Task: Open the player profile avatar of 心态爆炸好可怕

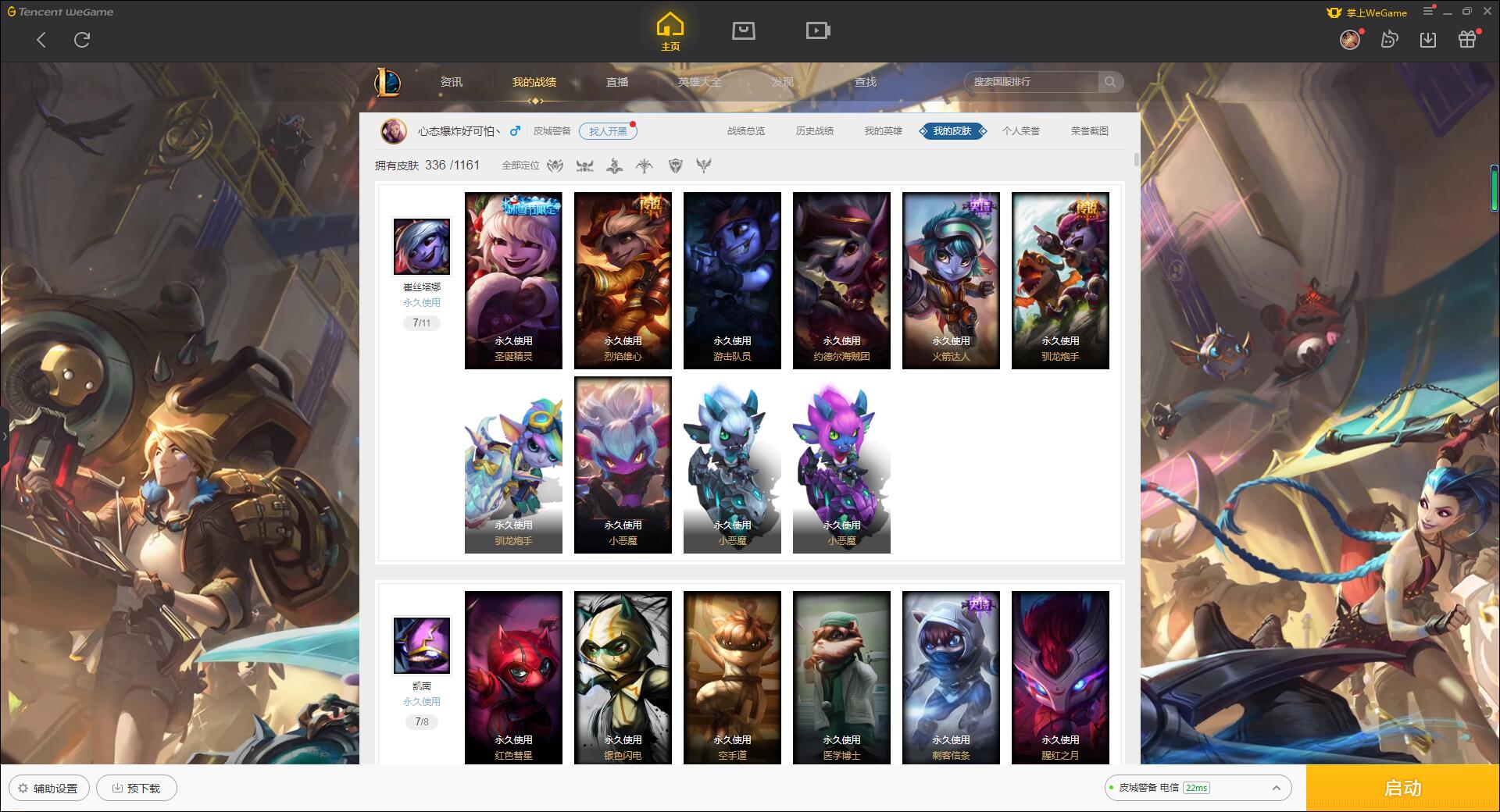Action: coord(393,131)
